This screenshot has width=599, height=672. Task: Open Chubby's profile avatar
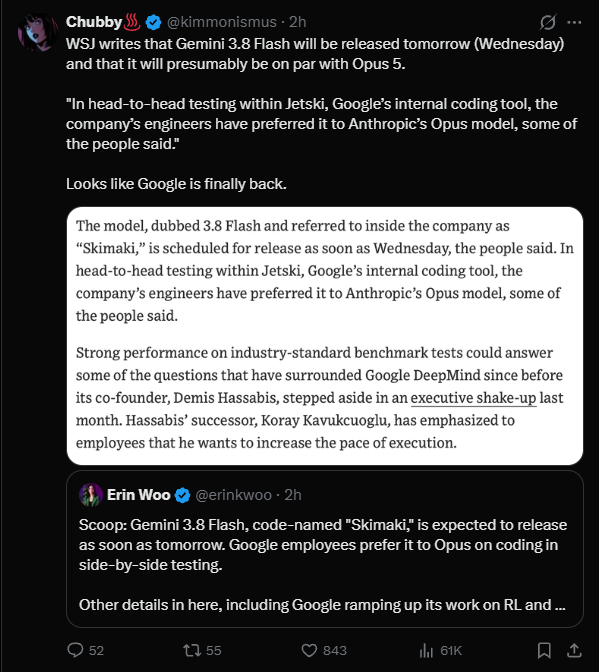(x=38, y=33)
